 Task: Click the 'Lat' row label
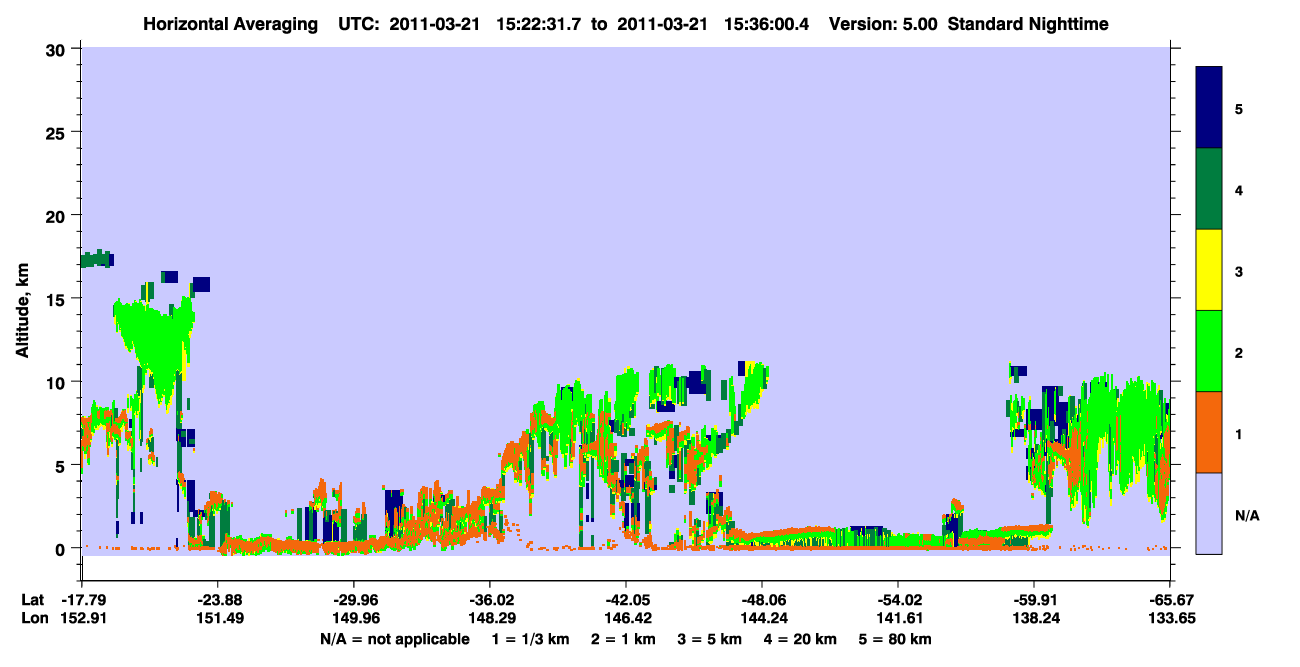(x=32, y=600)
